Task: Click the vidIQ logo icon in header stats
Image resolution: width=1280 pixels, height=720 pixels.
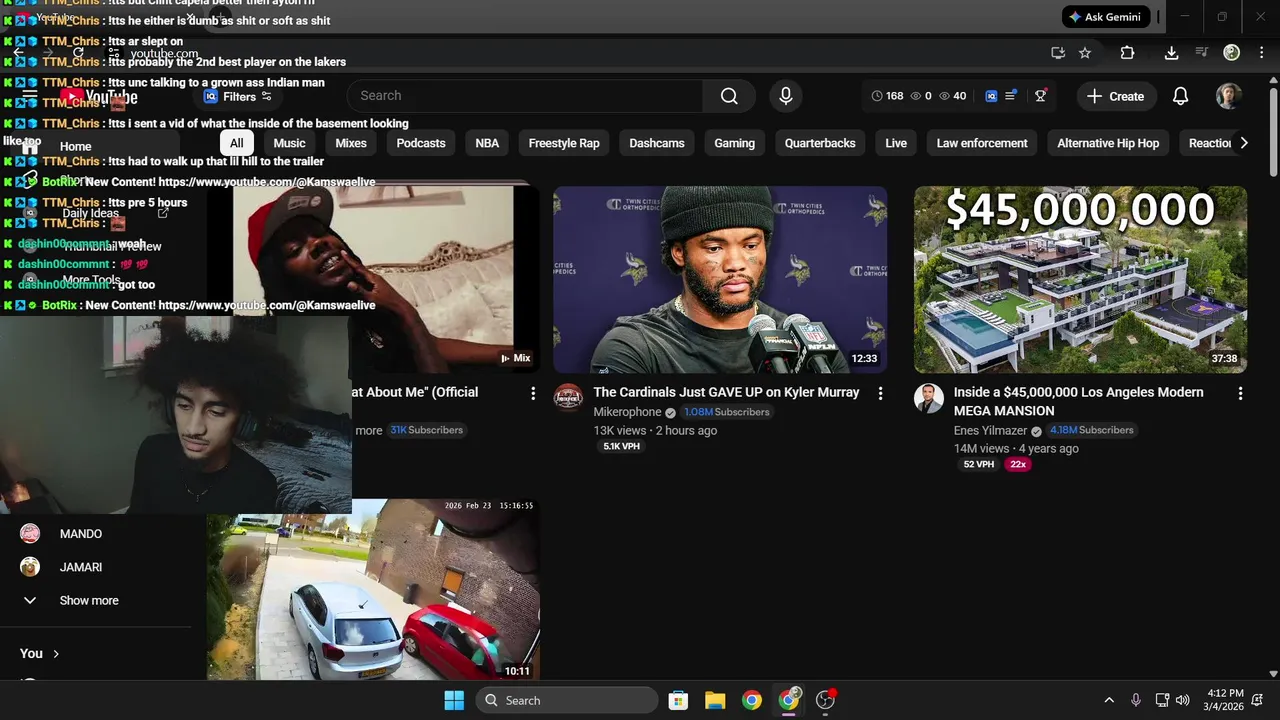Action: 991,96
